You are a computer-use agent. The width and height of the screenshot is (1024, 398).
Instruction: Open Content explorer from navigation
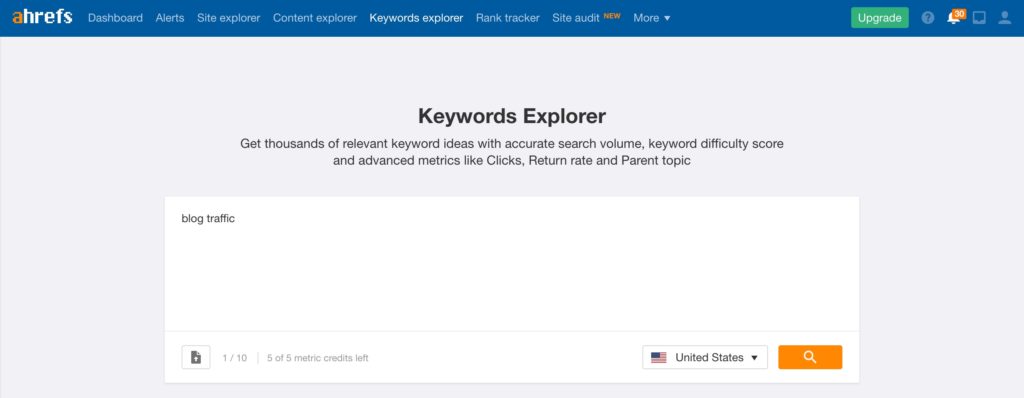pos(315,18)
